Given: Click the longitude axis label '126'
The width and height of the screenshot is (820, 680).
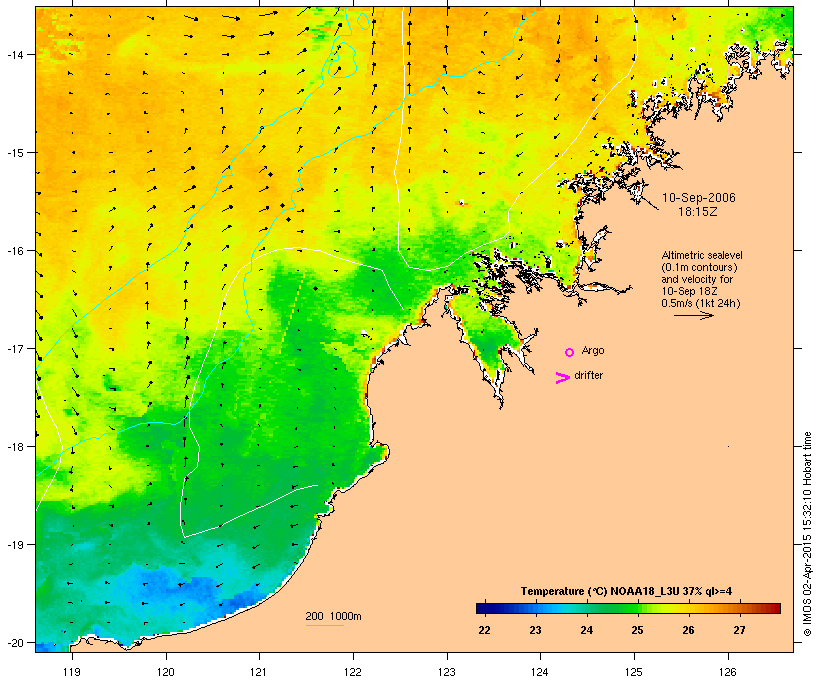Looking at the screenshot, I should 727,672.
